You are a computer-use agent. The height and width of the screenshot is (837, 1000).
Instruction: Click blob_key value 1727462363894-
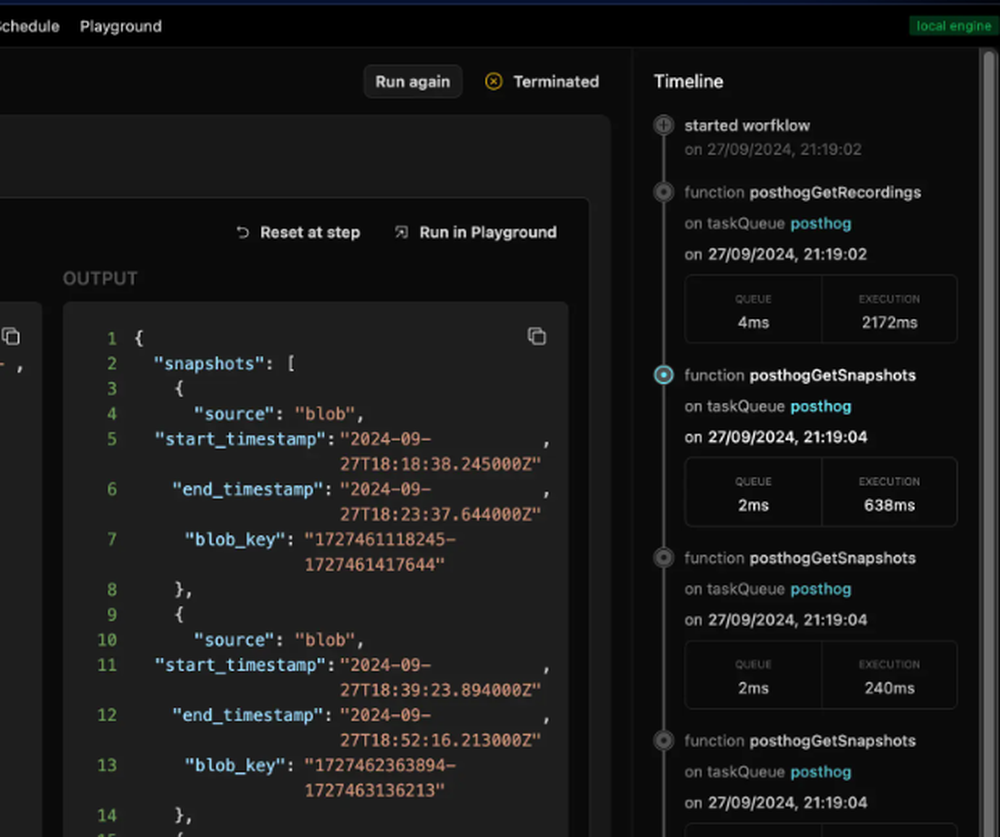380,766
